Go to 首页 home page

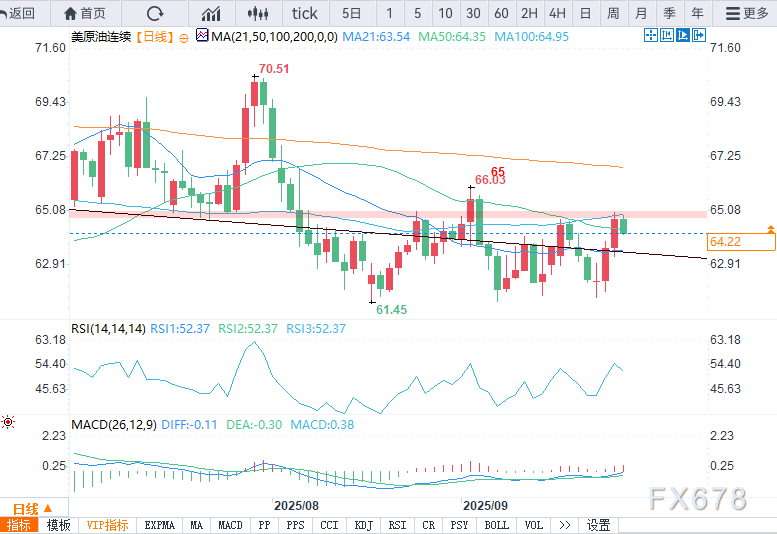84,13
